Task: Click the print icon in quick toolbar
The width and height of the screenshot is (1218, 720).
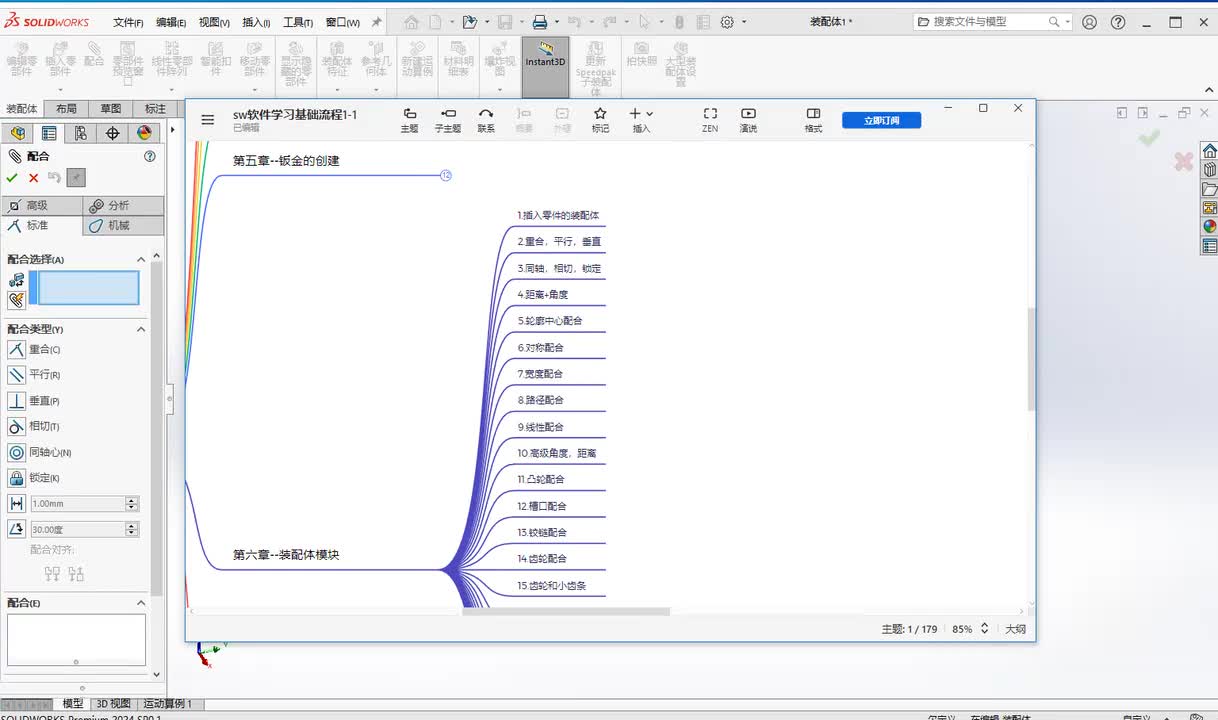Action: [x=540, y=22]
